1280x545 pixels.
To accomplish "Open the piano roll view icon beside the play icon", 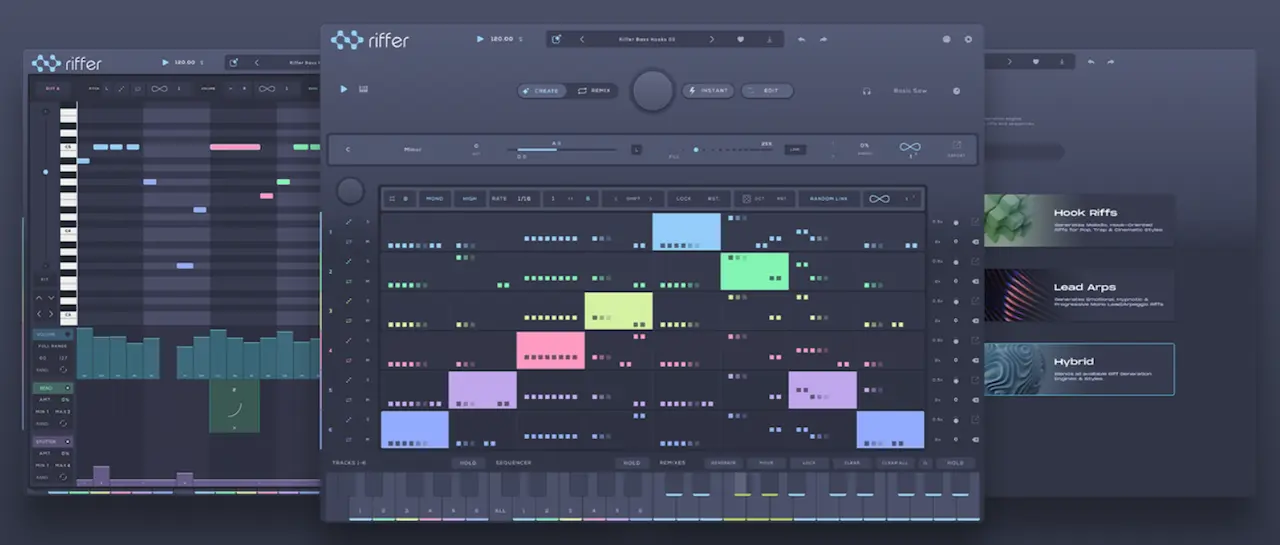I will 363,89.
